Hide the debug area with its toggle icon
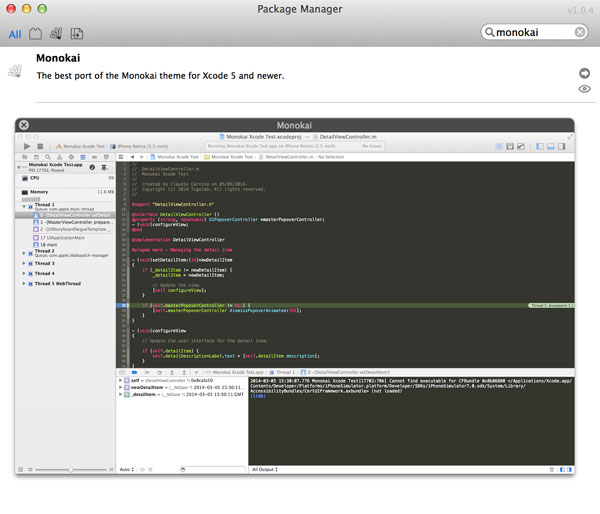The image size is (600, 514). (x=122, y=372)
